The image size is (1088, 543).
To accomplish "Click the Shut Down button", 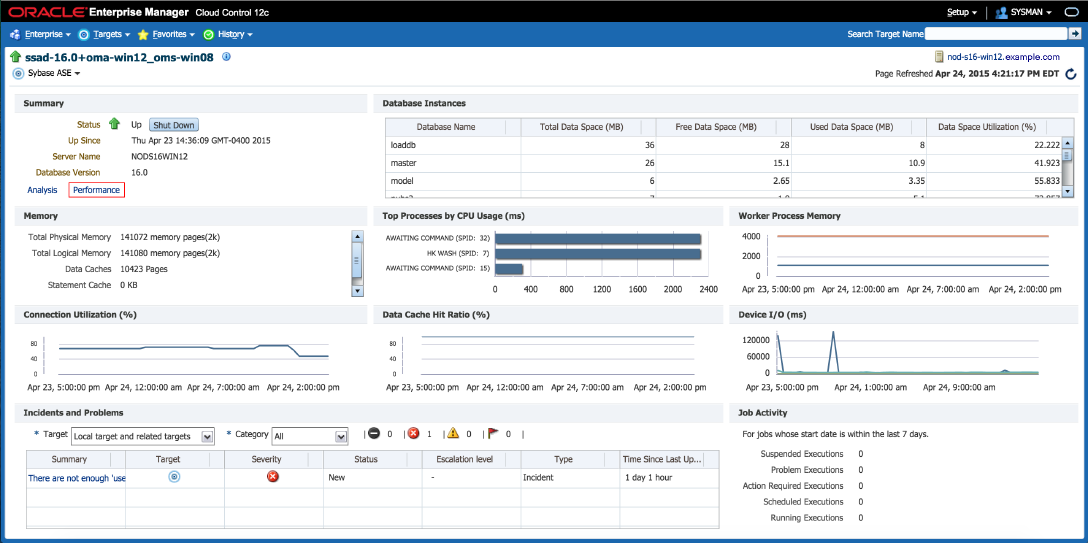I will pyautogui.click(x=174, y=125).
